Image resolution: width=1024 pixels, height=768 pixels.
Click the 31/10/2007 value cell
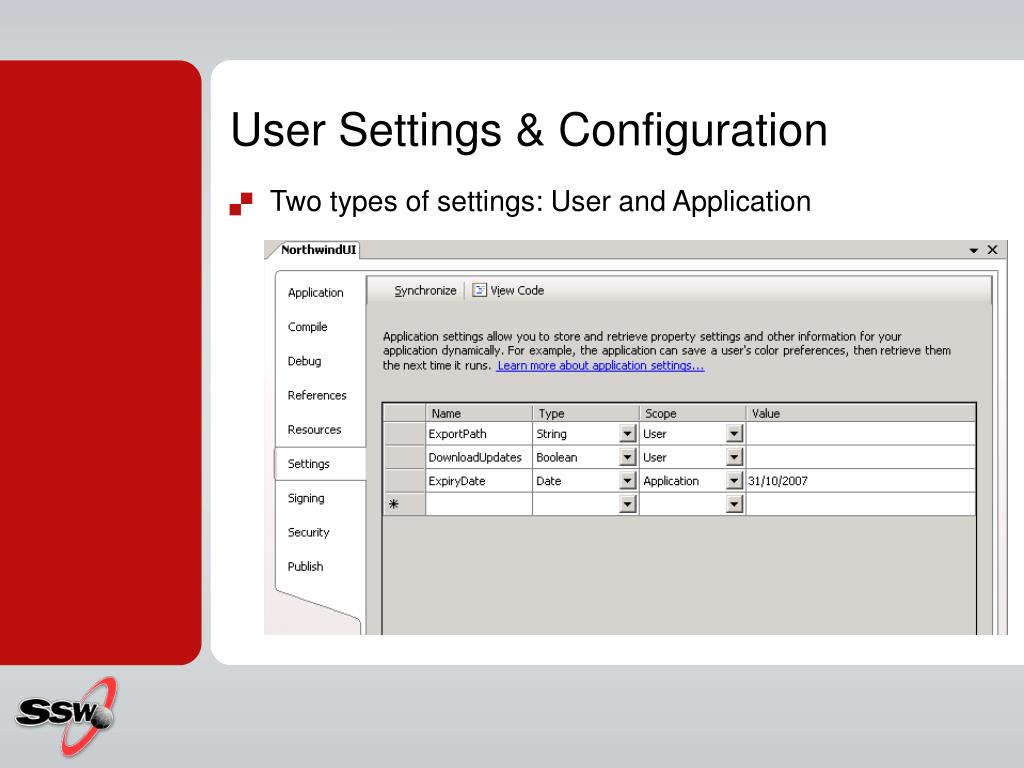[861, 481]
